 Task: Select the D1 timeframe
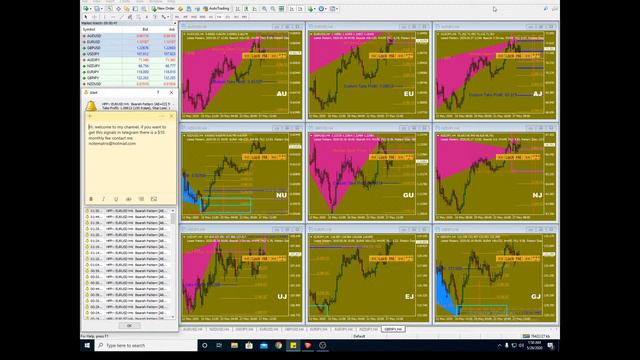227,17
